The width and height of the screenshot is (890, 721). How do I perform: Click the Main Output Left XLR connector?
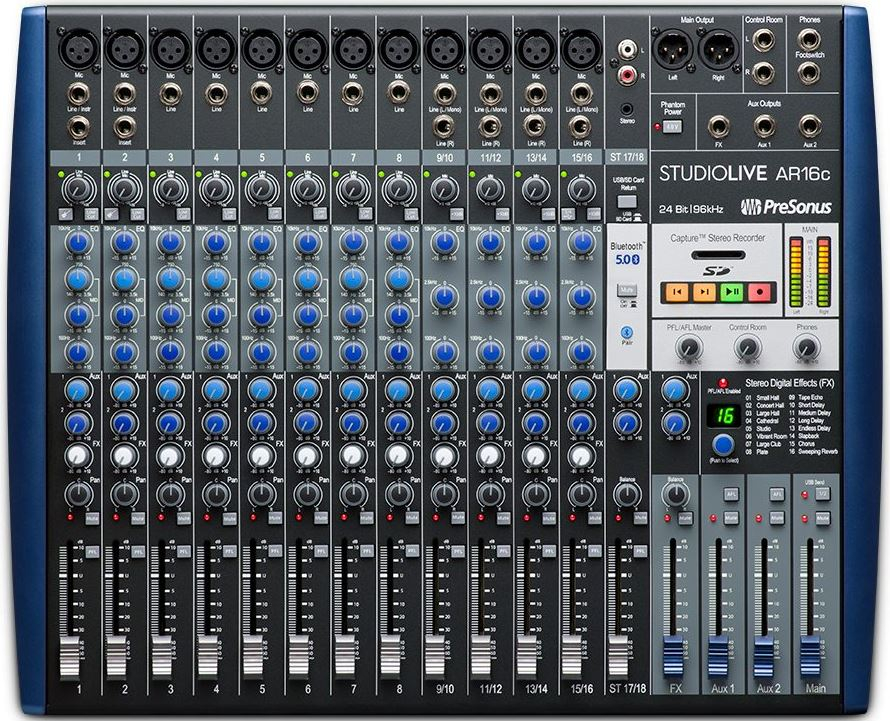[x=673, y=50]
